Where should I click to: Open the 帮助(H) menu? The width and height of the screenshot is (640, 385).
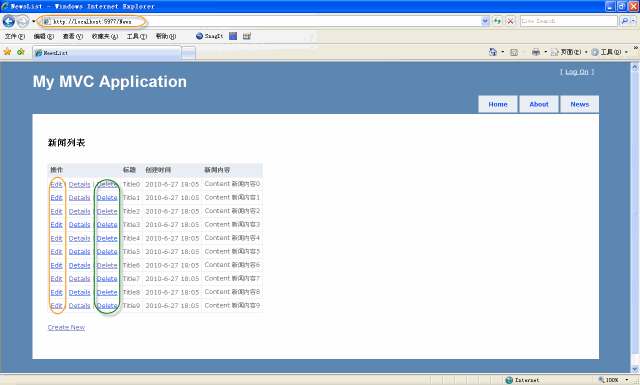(166, 36)
